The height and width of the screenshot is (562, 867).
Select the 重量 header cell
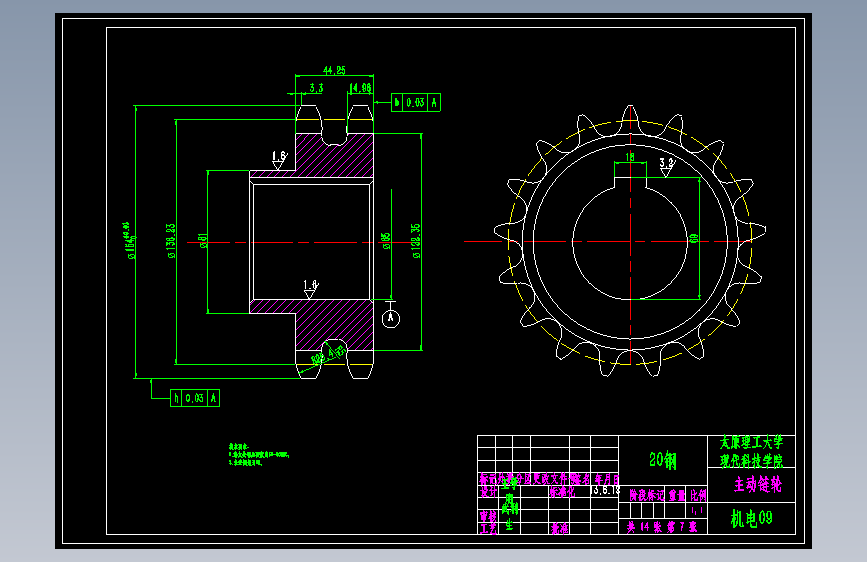(677, 495)
